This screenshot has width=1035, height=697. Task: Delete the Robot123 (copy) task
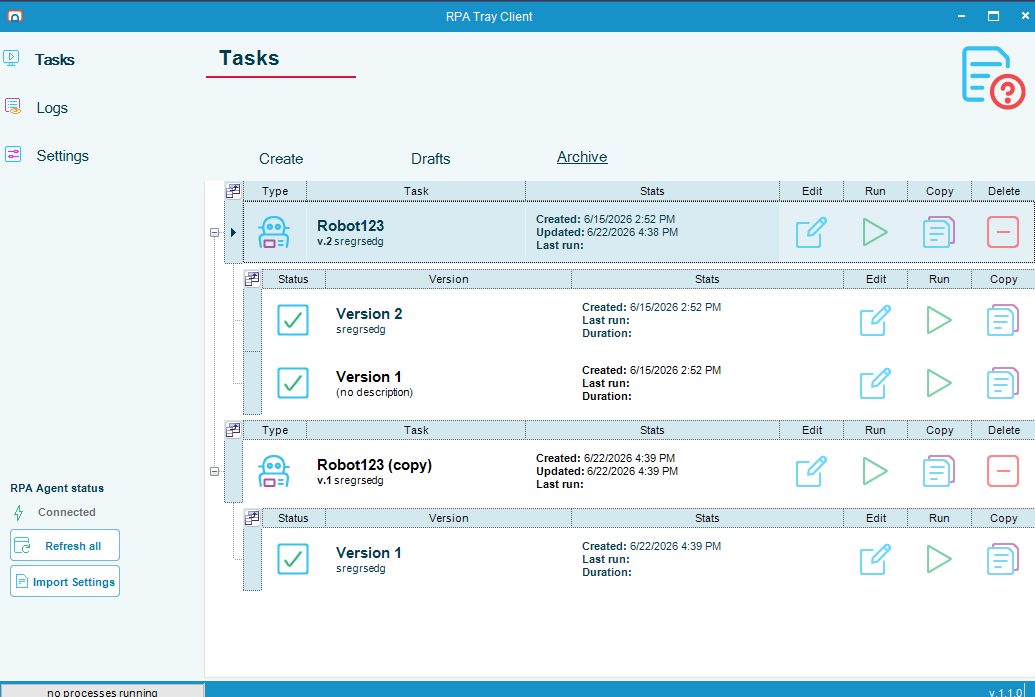coord(1003,471)
